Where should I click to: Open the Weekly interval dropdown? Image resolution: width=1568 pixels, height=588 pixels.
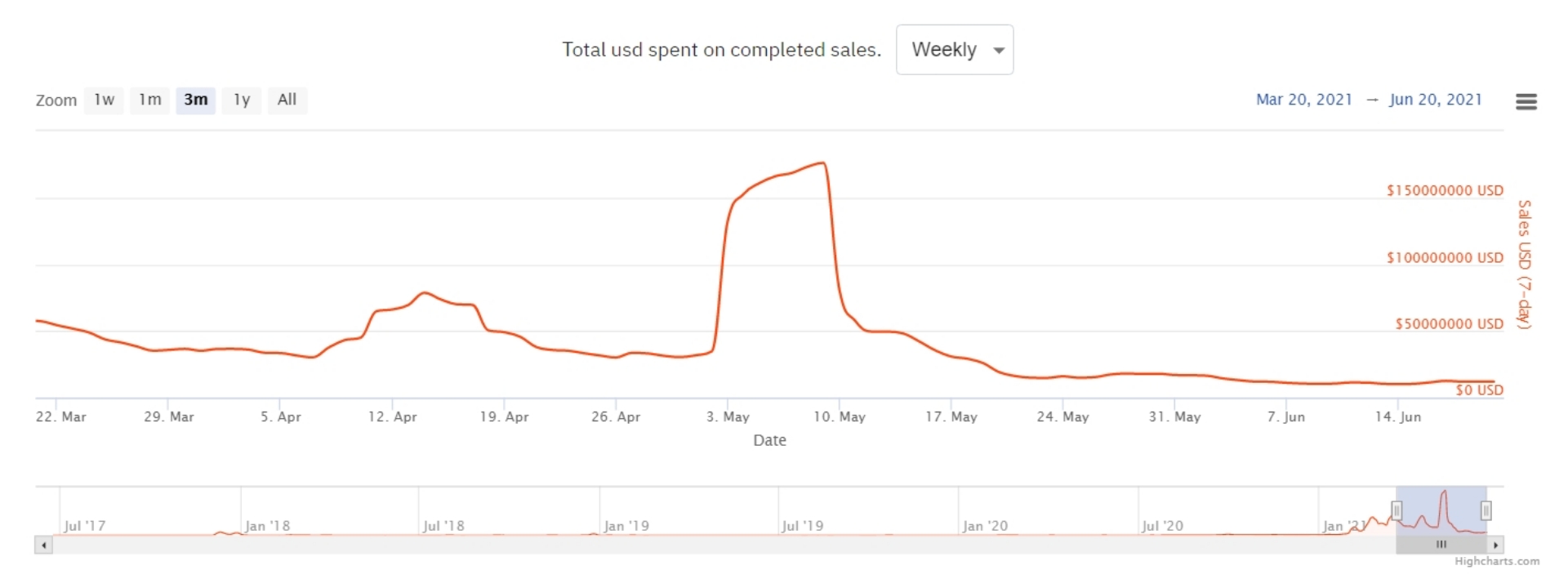tap(945, 50)
